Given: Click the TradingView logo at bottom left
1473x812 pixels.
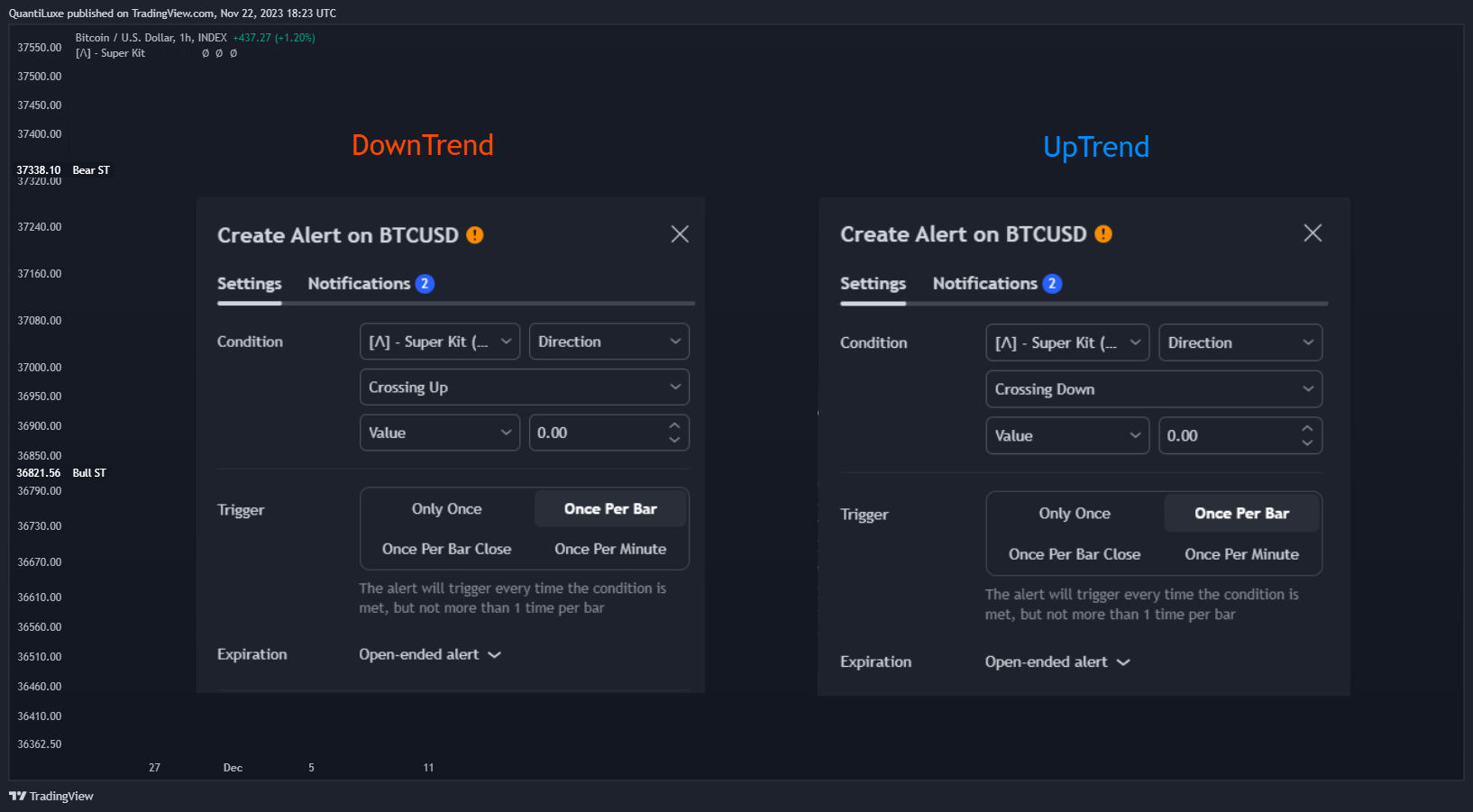Looking at the screenshot, I should point(51,796).
